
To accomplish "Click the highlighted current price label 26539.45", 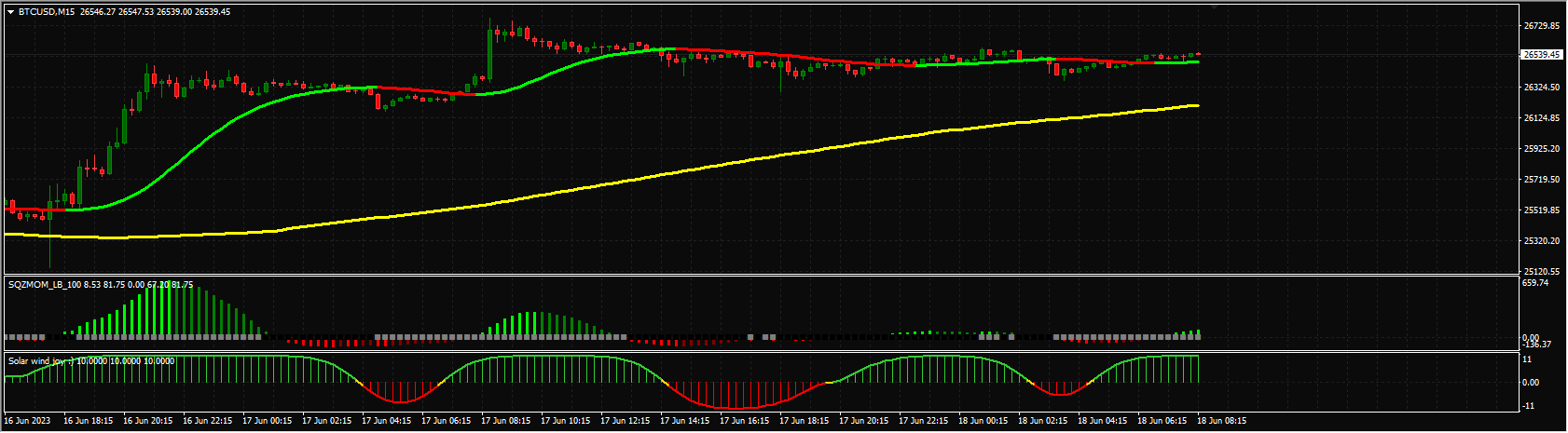I will 1542,55.
